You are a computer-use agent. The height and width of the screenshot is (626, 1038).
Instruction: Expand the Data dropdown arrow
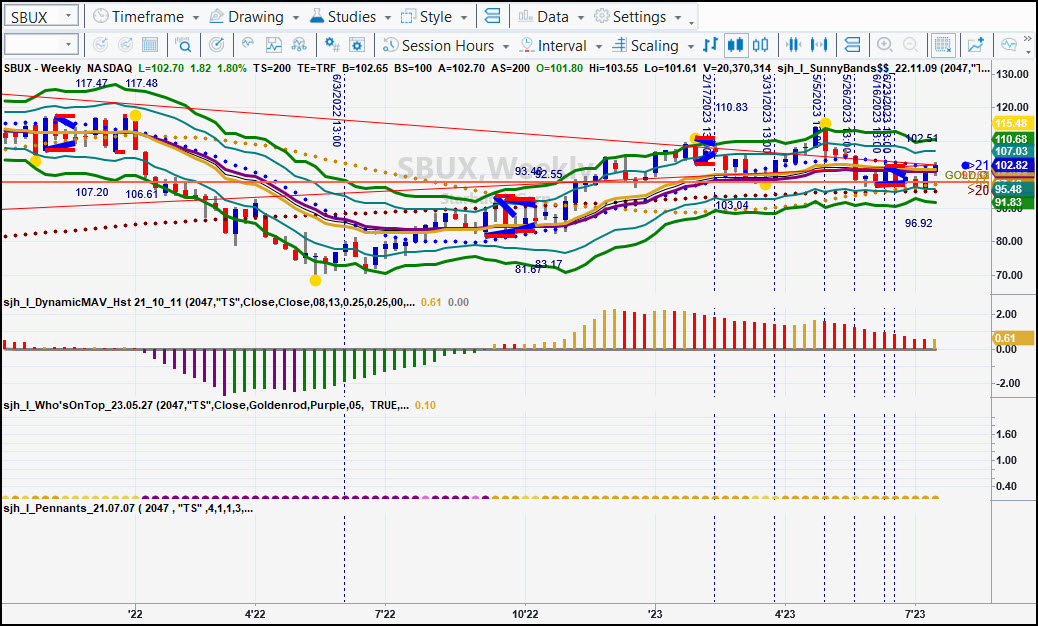tap(581, 17)
